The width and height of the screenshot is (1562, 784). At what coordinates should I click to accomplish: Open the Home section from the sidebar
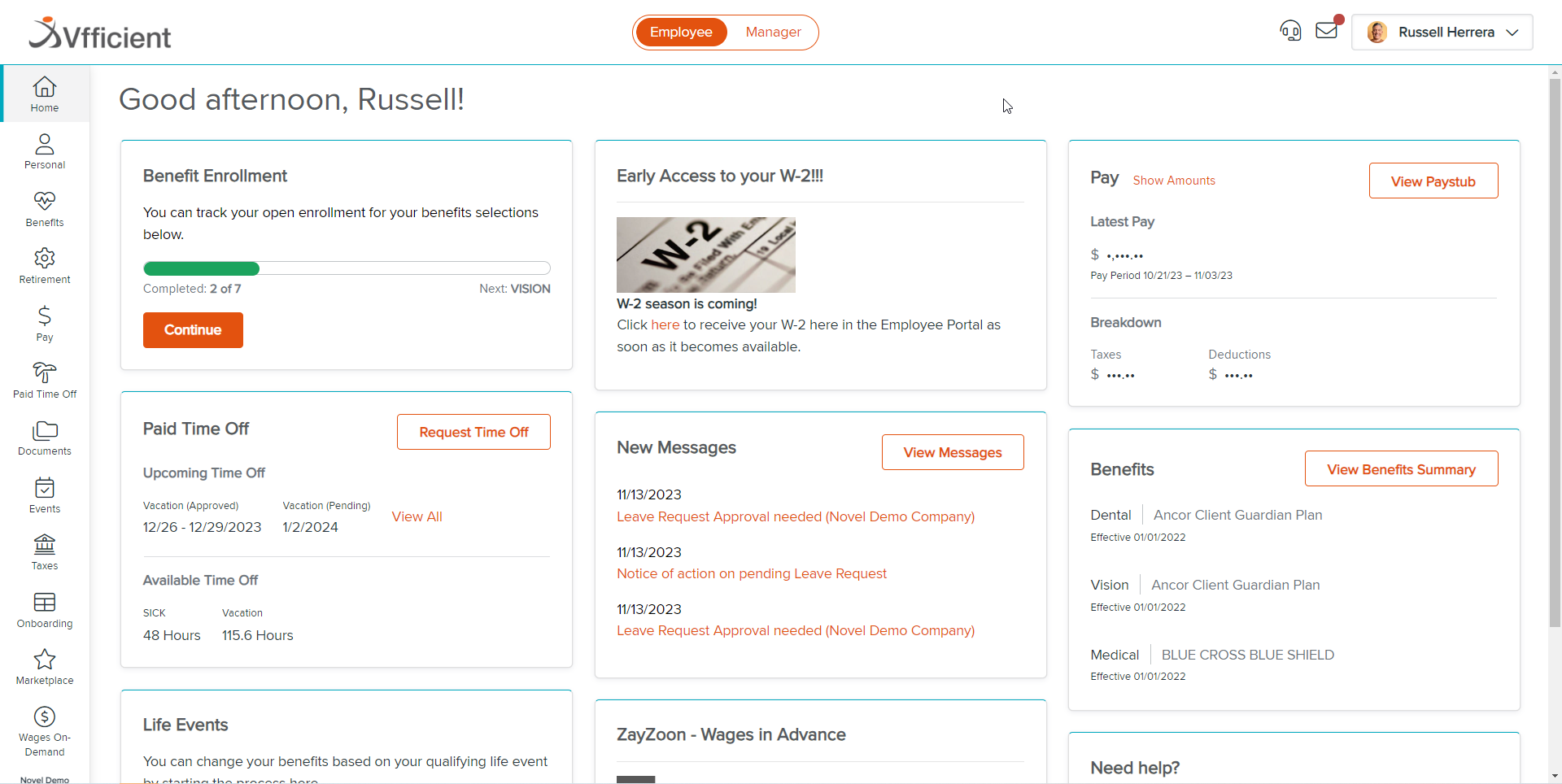[x=44, y=92]
